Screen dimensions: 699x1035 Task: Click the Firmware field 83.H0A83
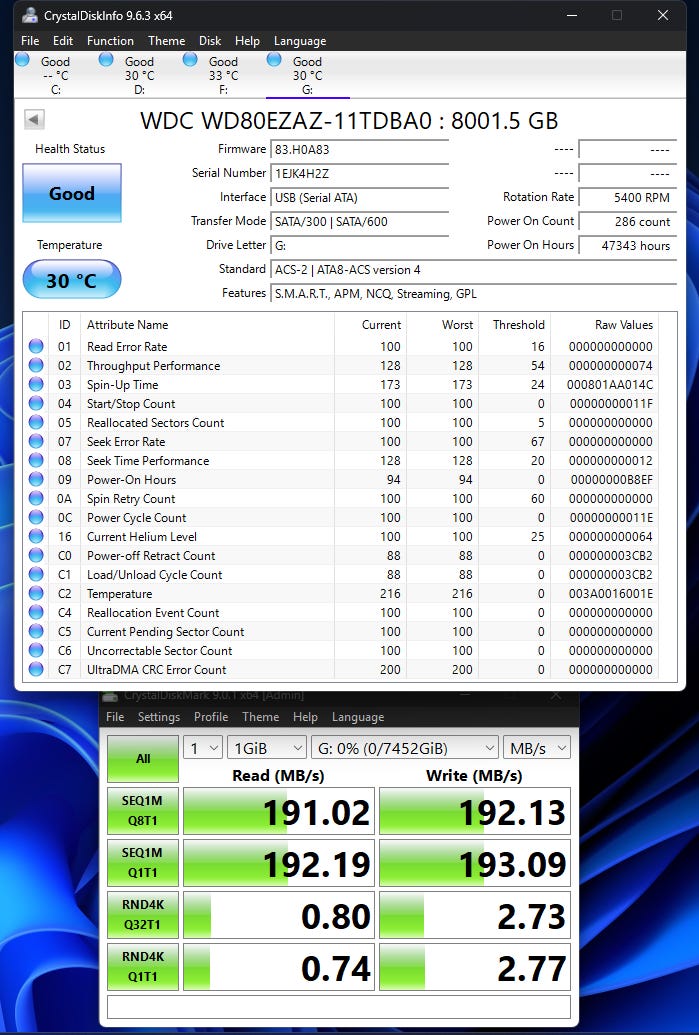pyautogui.click(x=360, y=149)
